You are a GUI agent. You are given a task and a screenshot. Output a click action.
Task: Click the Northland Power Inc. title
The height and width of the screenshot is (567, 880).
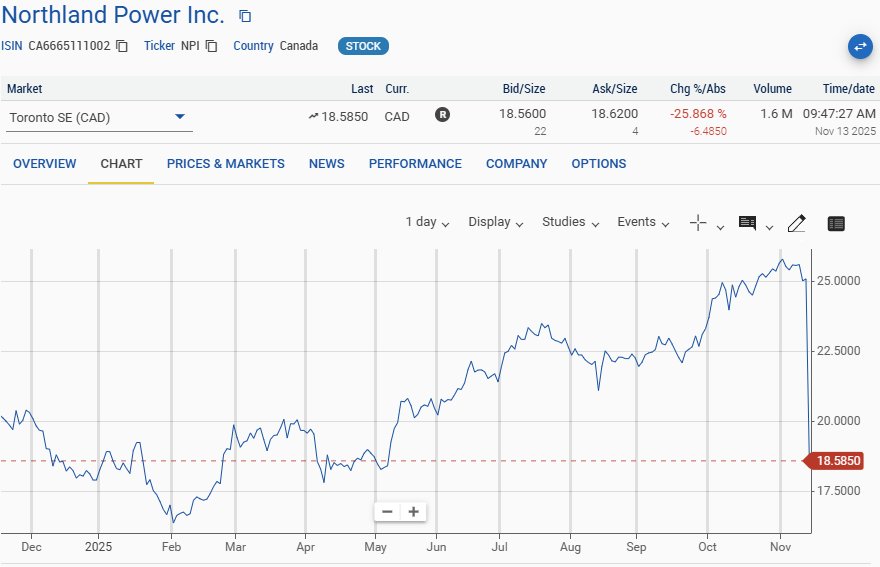tap(113, 15)
